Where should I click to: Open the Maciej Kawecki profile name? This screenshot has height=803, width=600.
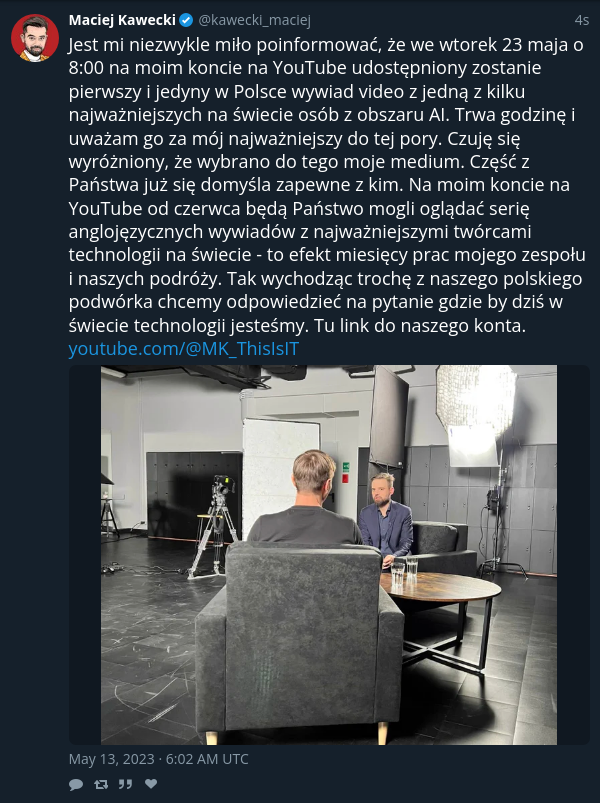pos(122,20)
